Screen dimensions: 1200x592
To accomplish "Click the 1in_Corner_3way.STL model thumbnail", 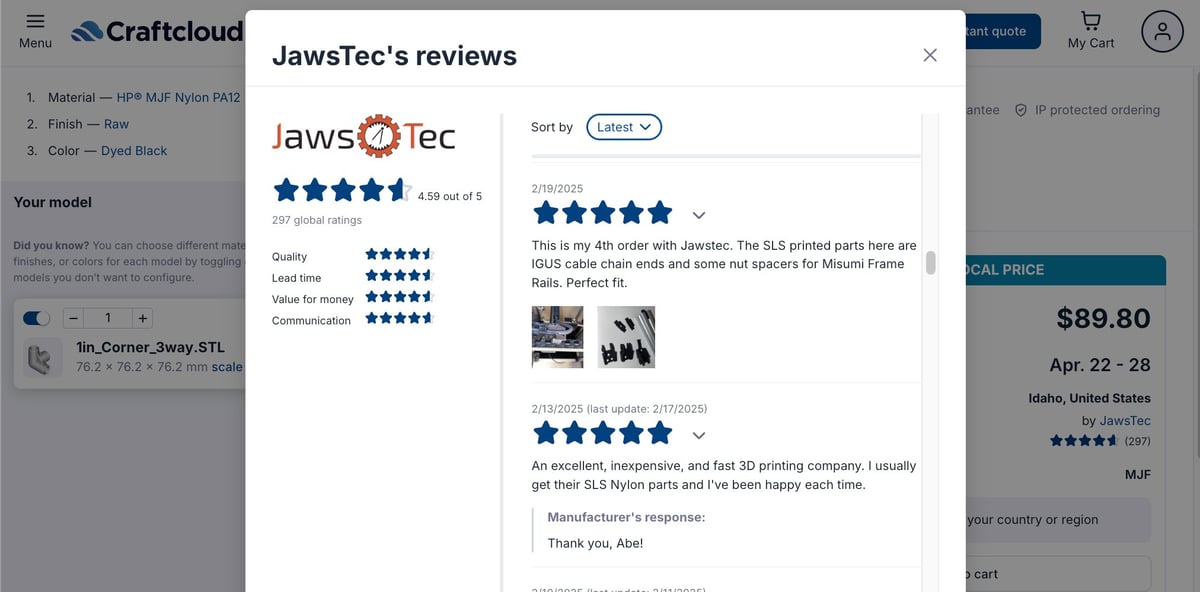I will pyautogui.click(x=42, y=358).
